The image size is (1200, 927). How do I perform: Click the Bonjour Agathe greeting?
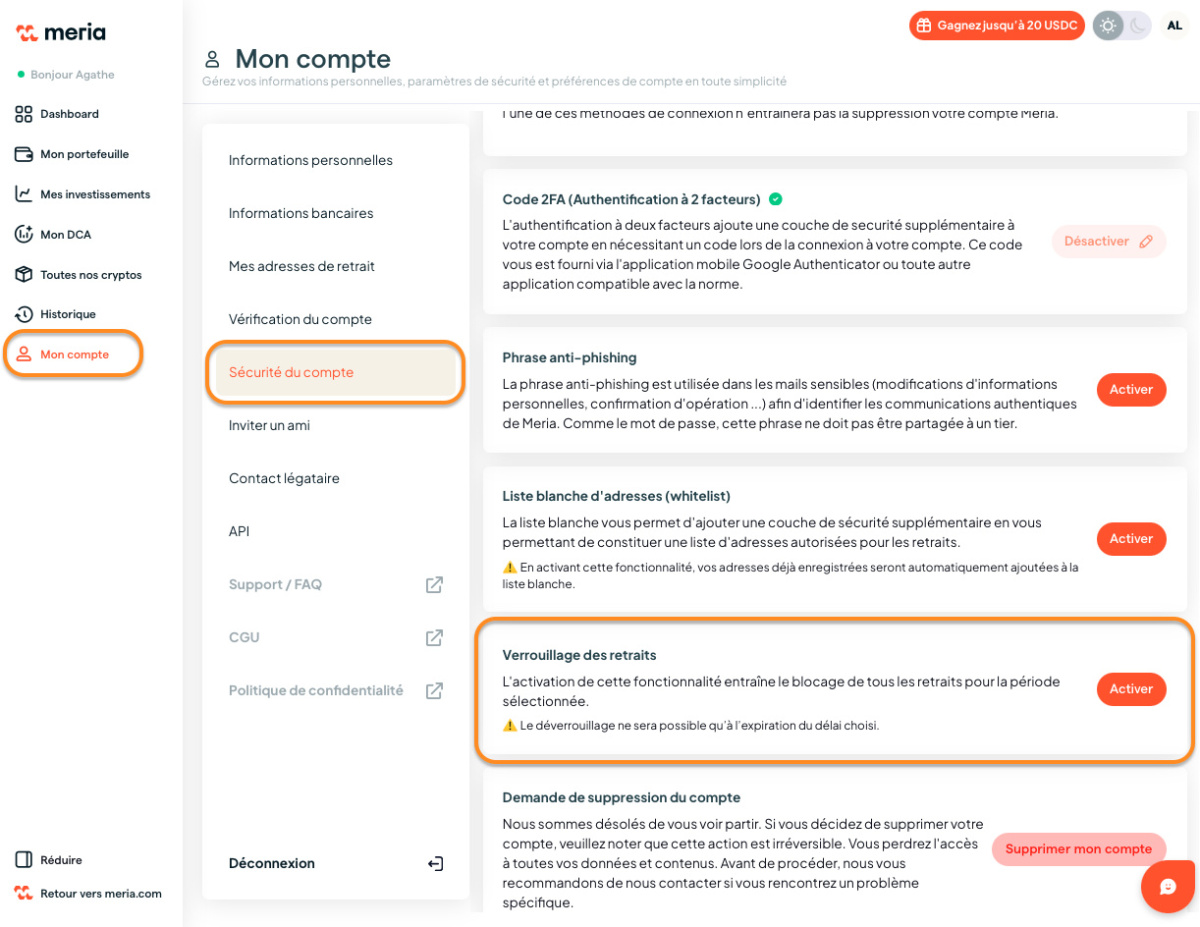[x=71, y=75]
